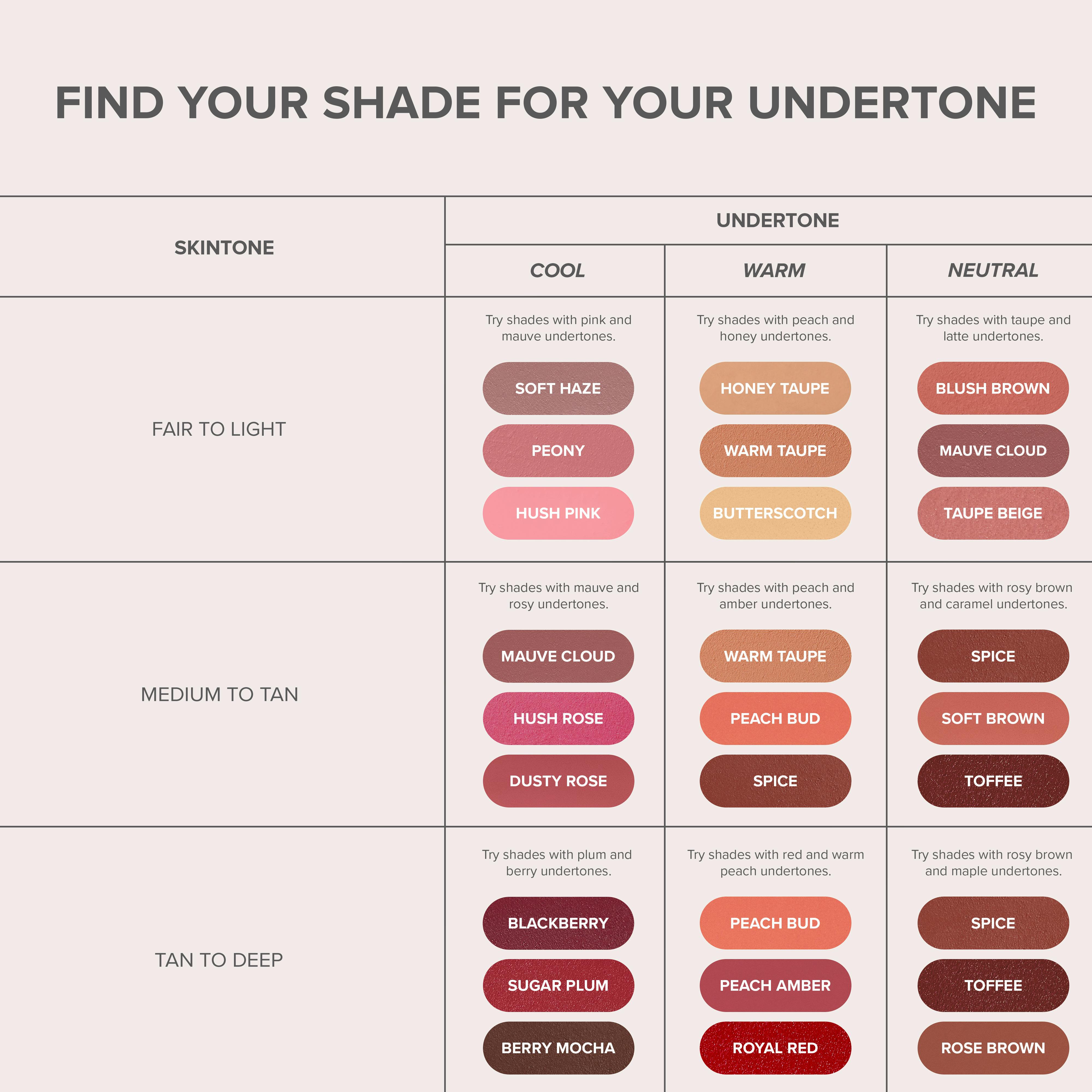Screen dimensions: 1092x1092
Task: Click the TAN TO DEEP row label
Action: (x=219, y=960)
